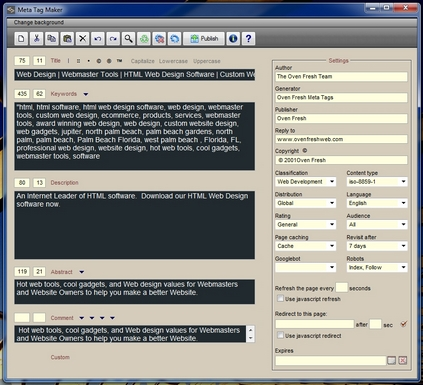
Task: Click the Paste clipboard icon
Action: pyautogui.click(x=67, y=39)
